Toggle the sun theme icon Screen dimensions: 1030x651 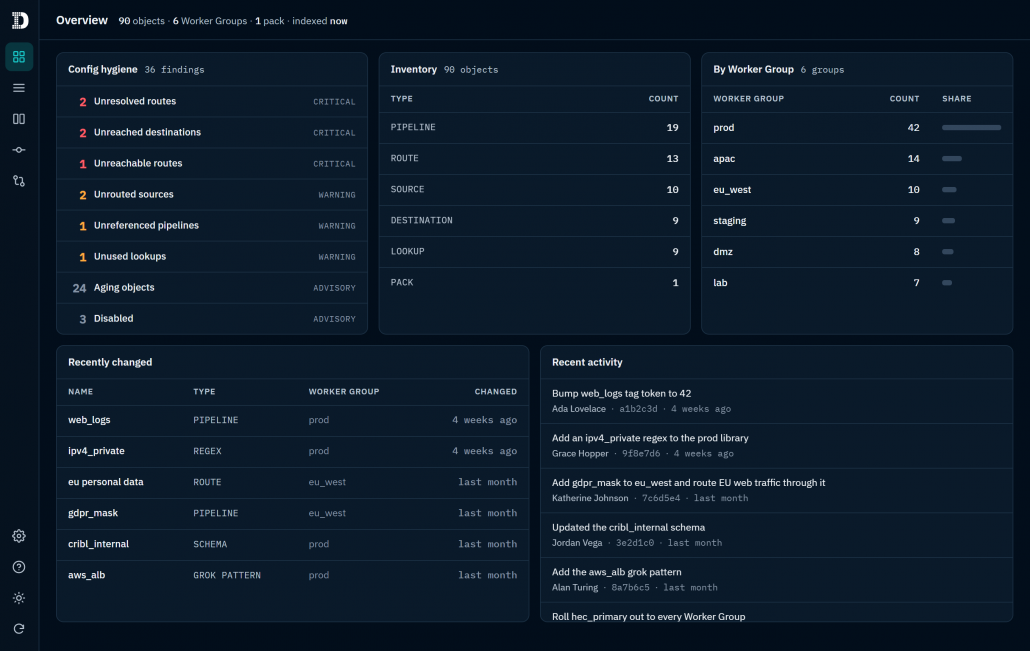(19, 598)
